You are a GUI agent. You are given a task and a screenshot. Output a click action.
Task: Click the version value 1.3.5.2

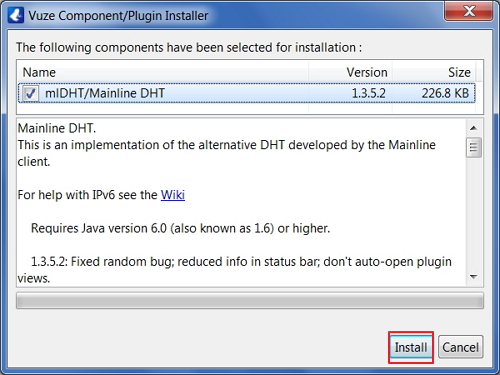pos(369,93)
